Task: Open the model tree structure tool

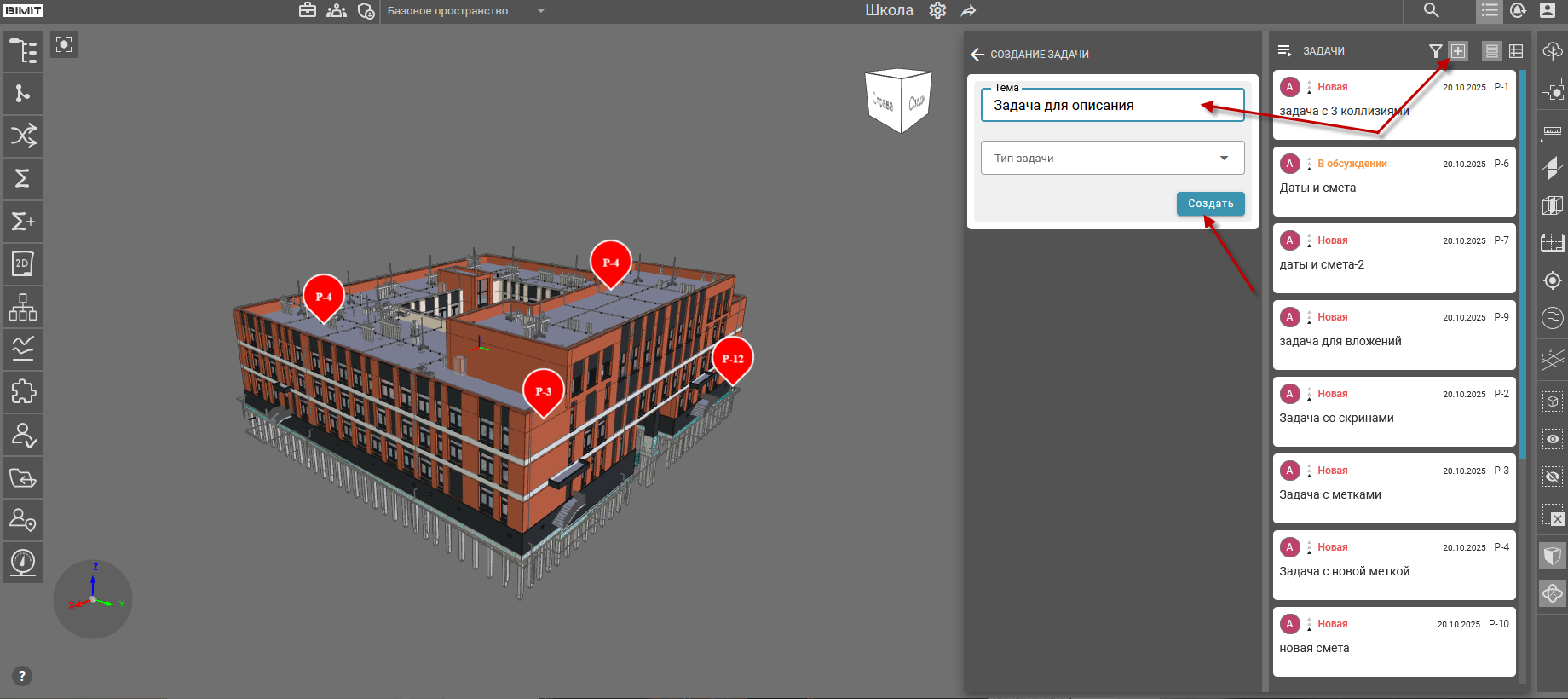Action: pyautogui.click(x=23, y=51)
